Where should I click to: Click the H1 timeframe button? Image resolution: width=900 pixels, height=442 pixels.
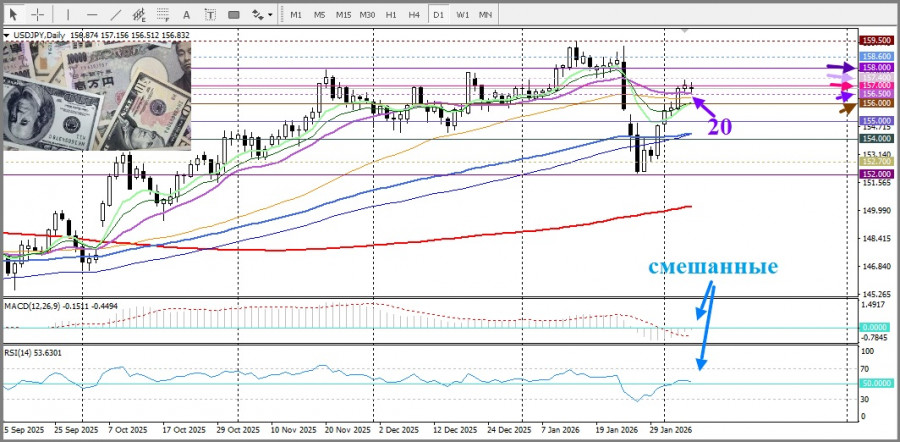391,14
